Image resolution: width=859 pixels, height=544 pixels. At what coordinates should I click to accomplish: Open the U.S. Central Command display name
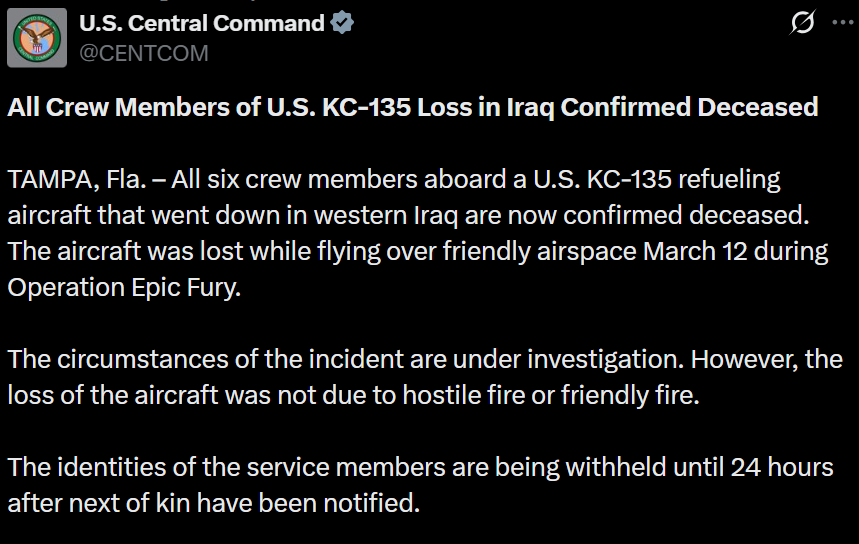tap(202, 23)
